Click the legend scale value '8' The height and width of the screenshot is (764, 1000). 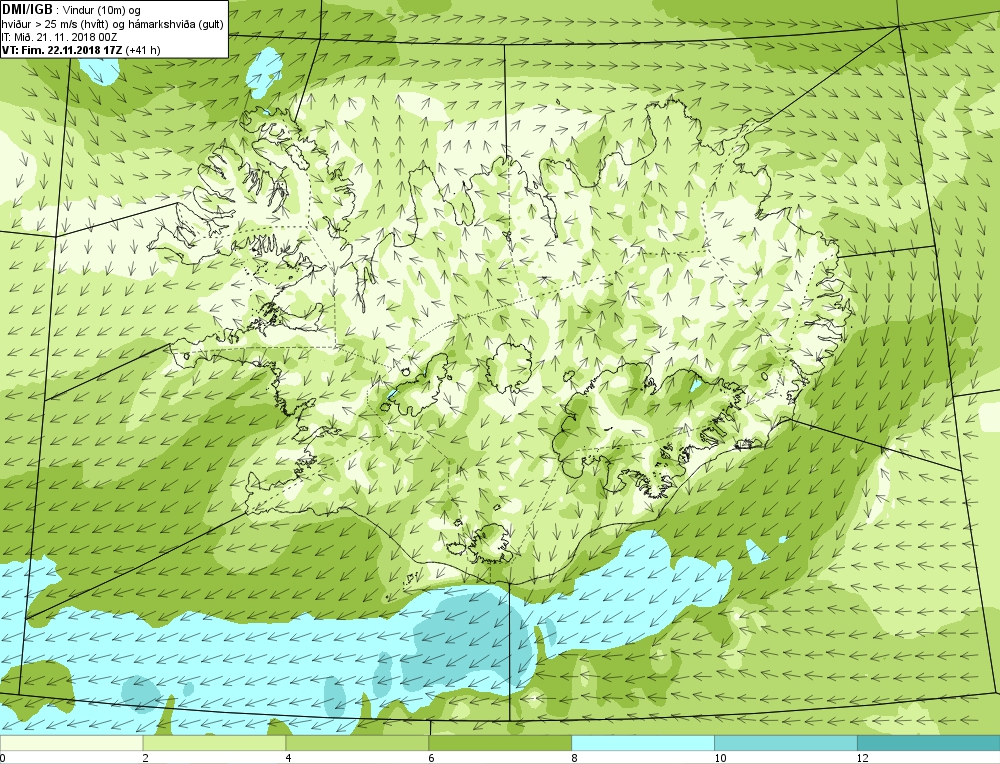coord(575,758)
